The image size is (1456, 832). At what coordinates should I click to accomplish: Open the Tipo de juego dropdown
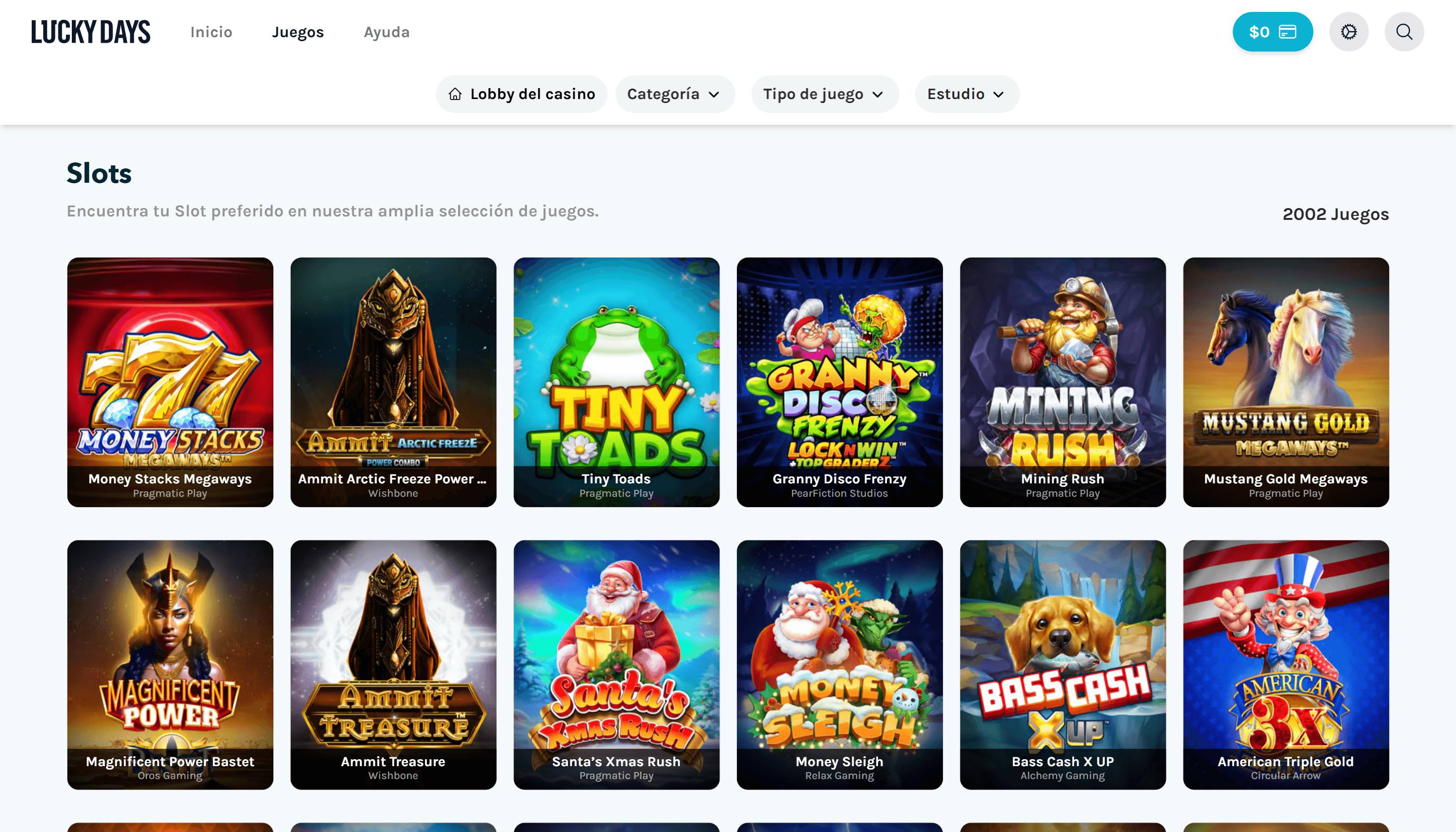coord(824,94)
